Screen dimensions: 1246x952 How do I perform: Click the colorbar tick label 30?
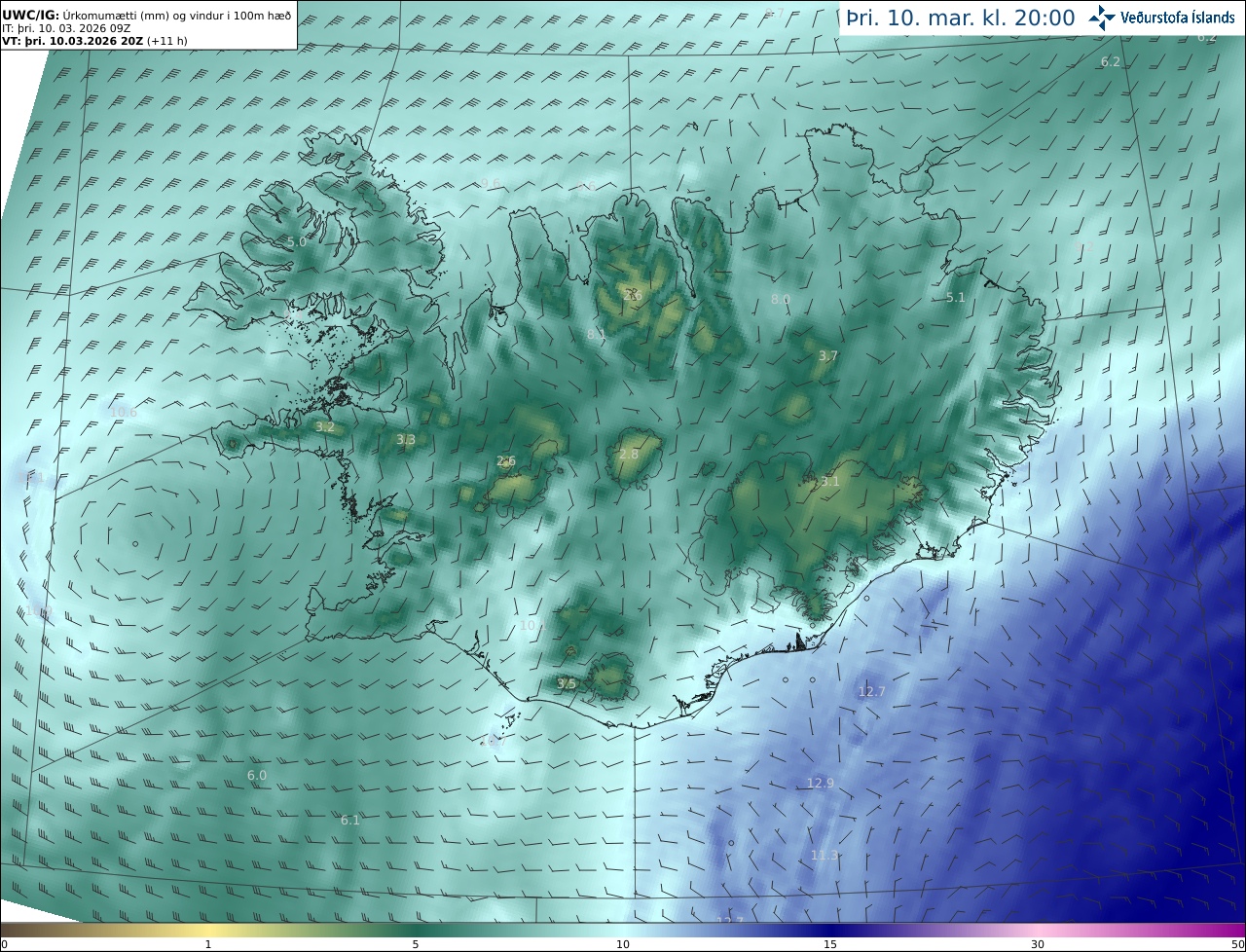pos(1038,944)
